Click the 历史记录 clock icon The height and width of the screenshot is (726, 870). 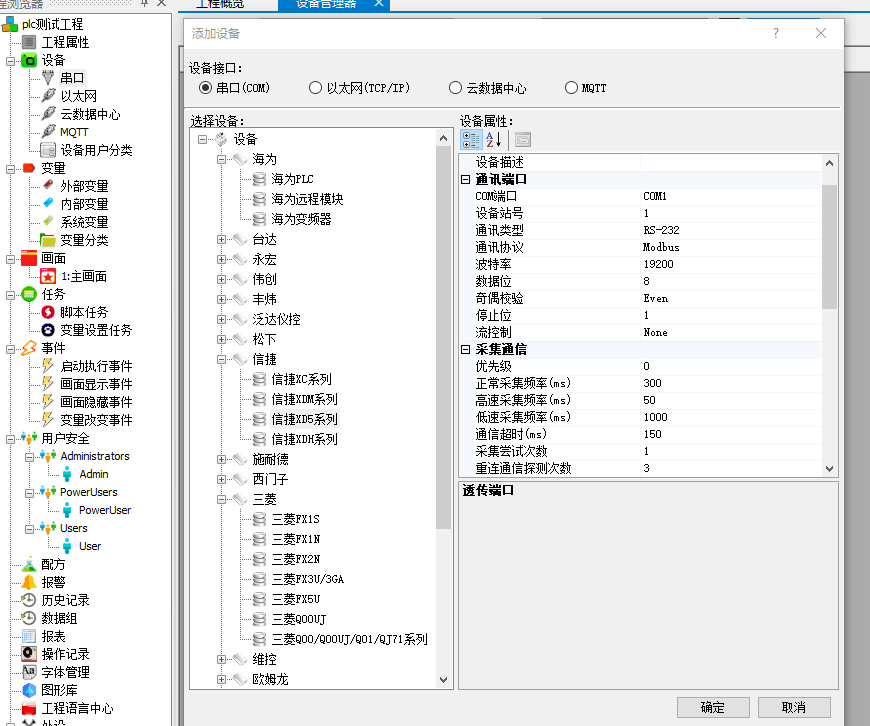[29, 600]
